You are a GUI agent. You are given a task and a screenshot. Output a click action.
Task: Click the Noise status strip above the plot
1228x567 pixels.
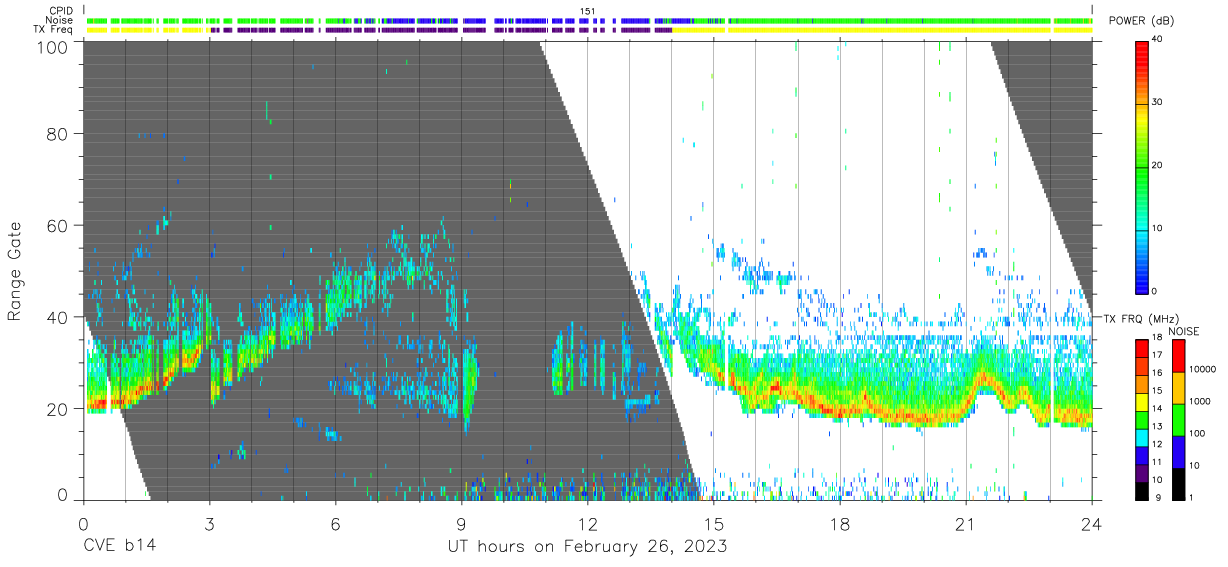coord(588,20)
